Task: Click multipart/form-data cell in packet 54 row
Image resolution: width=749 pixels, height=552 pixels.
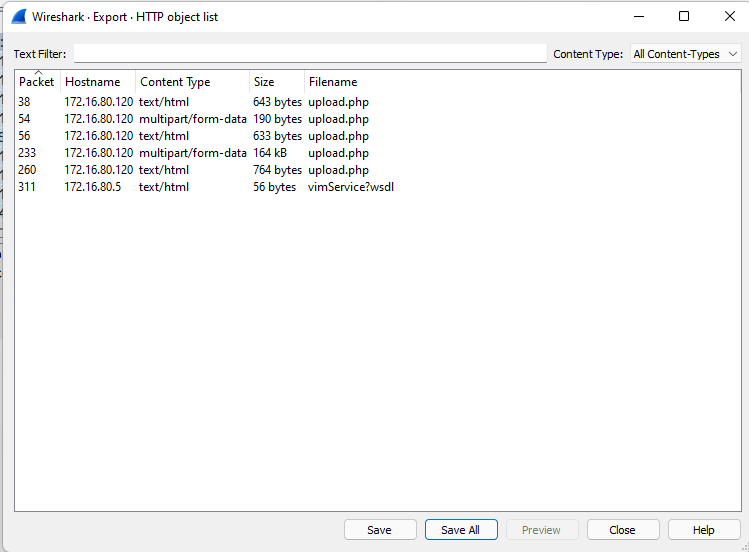Action: pos(193,119)
